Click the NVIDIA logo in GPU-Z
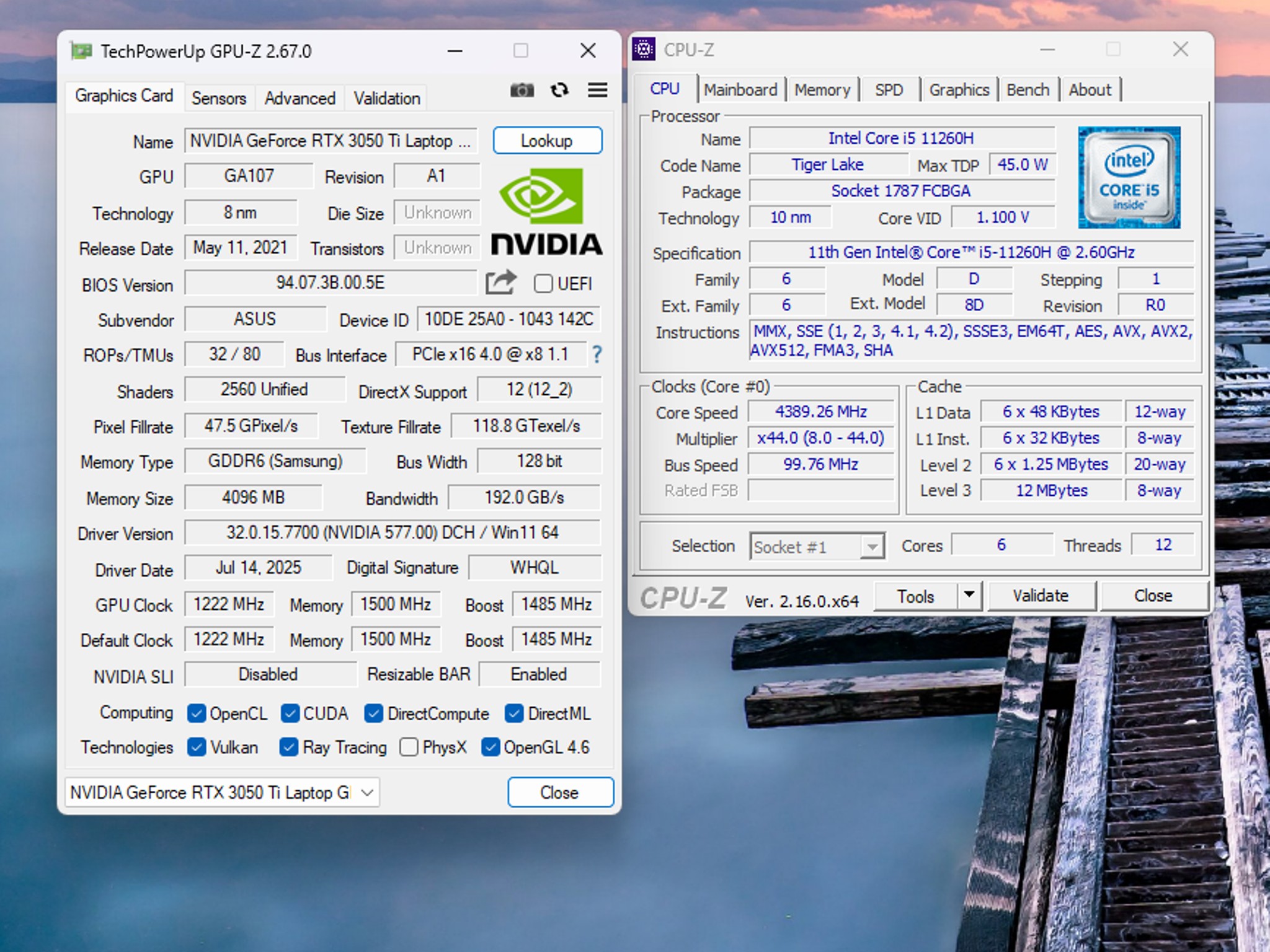 point(546,211)
